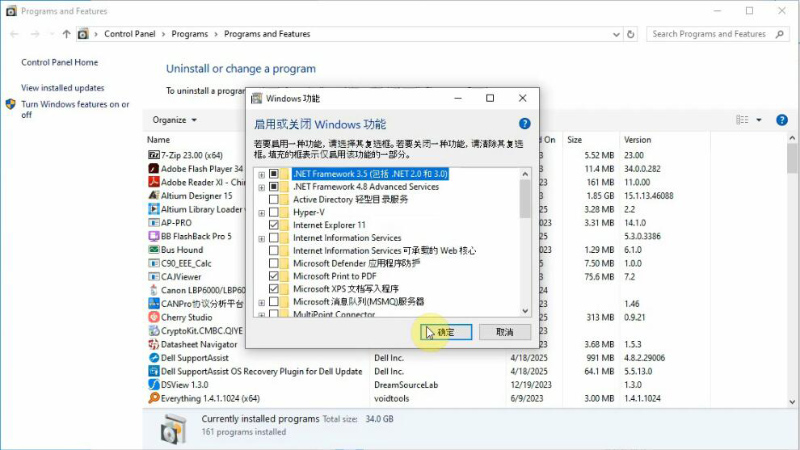Confirm with the 确定 button
Image resolution: width=800 pixels, height=450 pixels.
[446, 332]
